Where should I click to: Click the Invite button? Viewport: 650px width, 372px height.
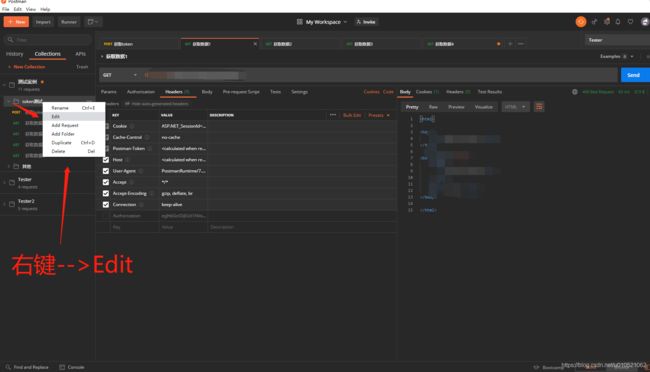pyautogui.click(x=366, y=22)
